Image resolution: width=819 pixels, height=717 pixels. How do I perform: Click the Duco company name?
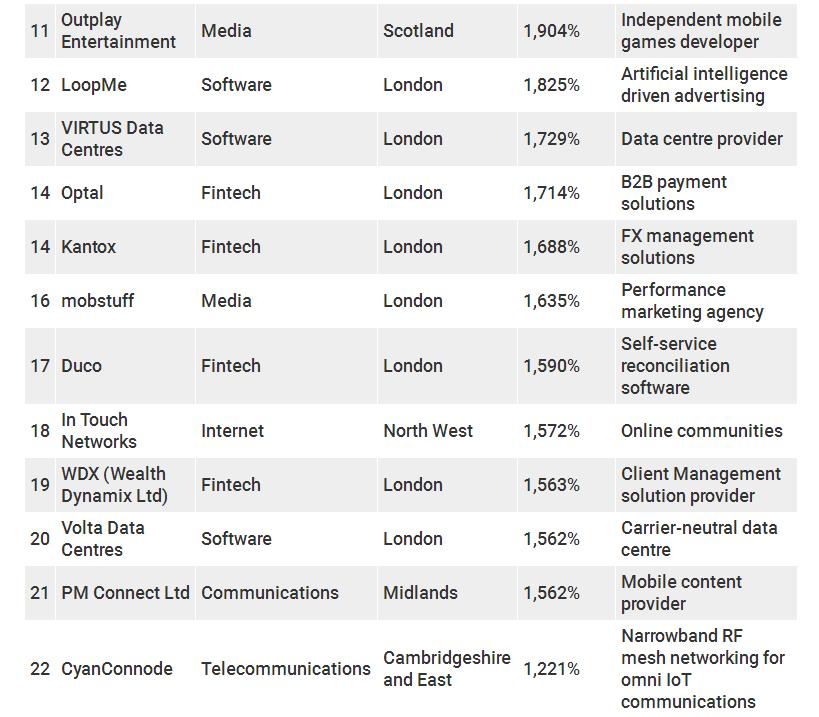tap(81, 366)
